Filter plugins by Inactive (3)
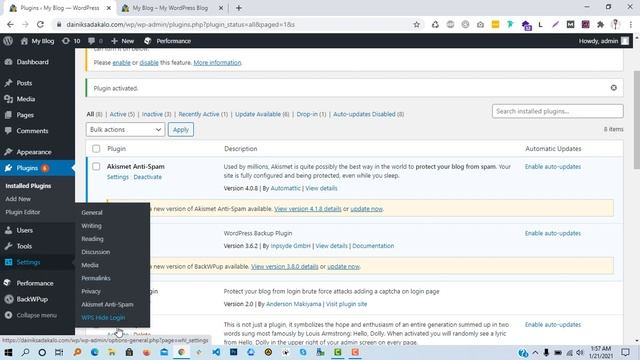 156,114
